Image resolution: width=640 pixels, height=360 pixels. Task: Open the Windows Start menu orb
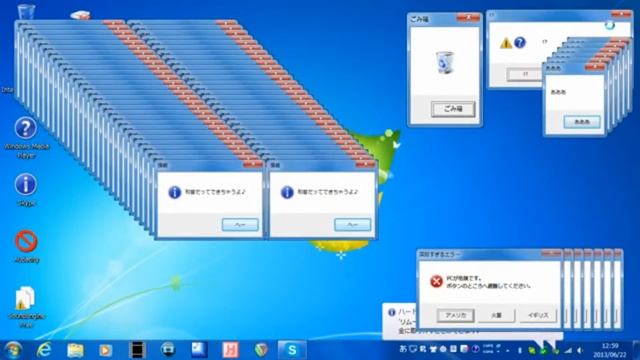pos(13,350)
